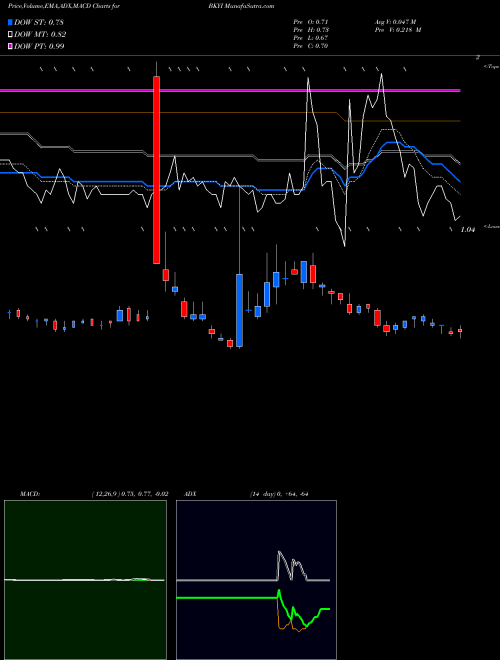The image size is (500, 660).
Task: Select the 'DOW MT: 0.82' legend label
Action: pos(40,35)
